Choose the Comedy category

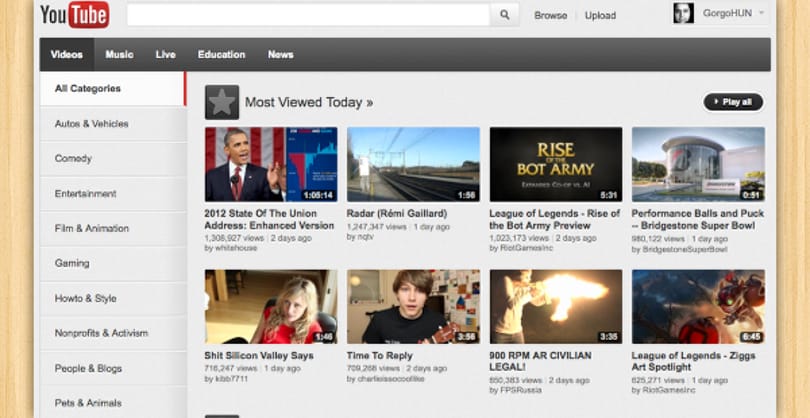point(113,159)
